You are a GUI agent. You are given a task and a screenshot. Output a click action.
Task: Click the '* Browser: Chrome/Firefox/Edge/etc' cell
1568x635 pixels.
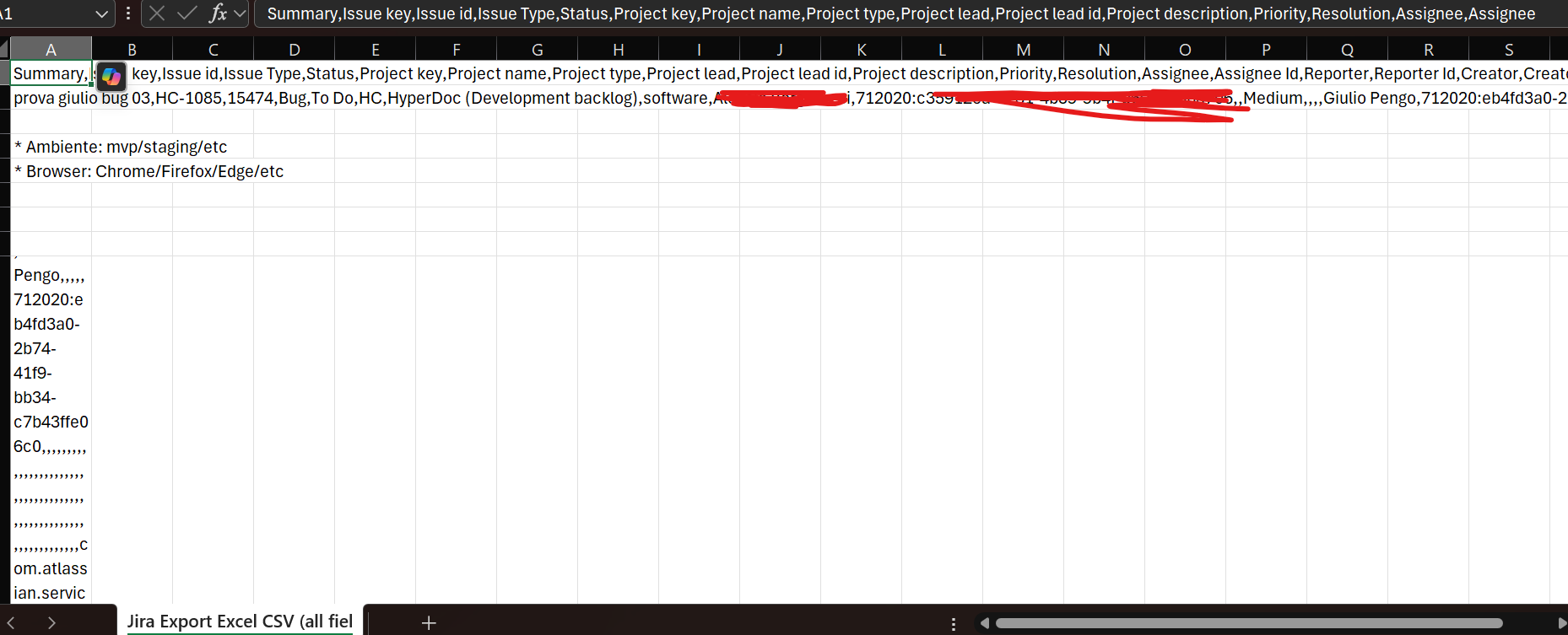(x=51, y=171)
